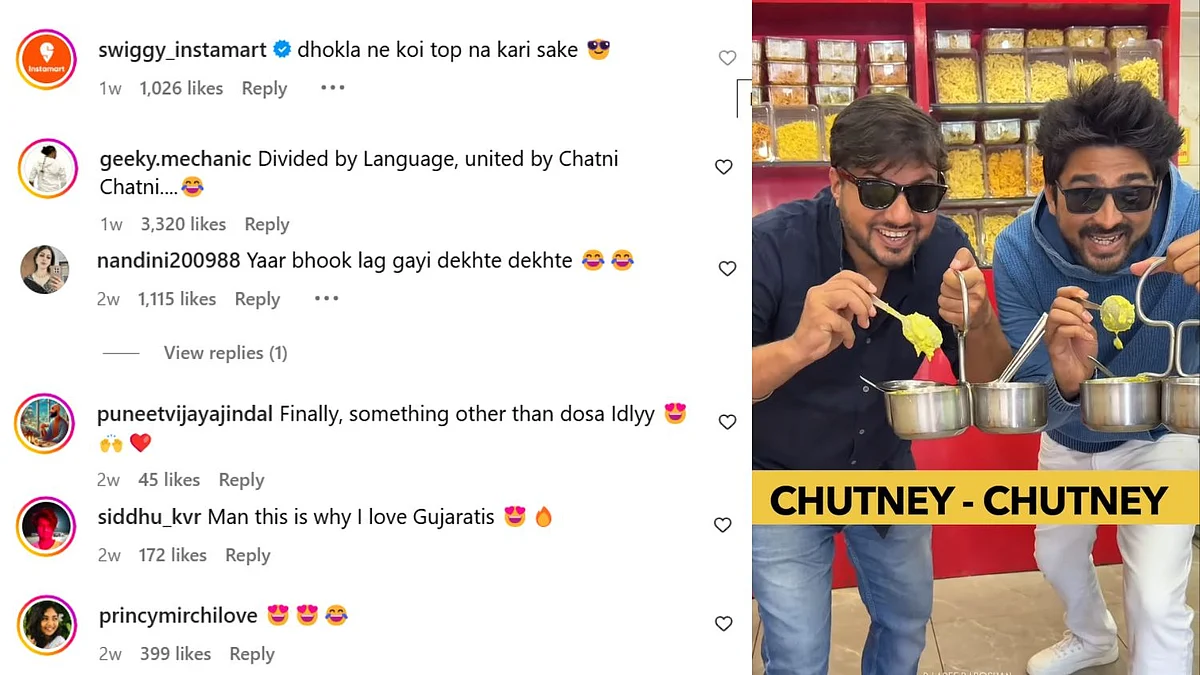This screenshot has width=1200, height=675.
Task: Show who liked with 1,026 likes
Action: pos(181,88)
